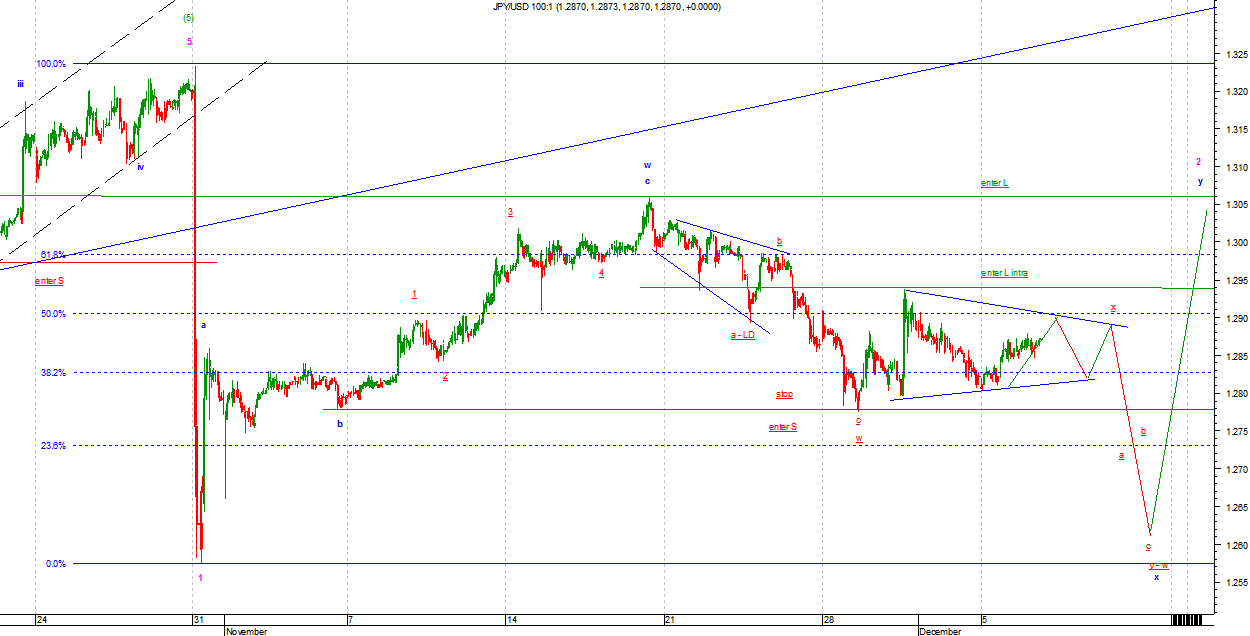Select the 100.0% Fibonacci level label

51,64
